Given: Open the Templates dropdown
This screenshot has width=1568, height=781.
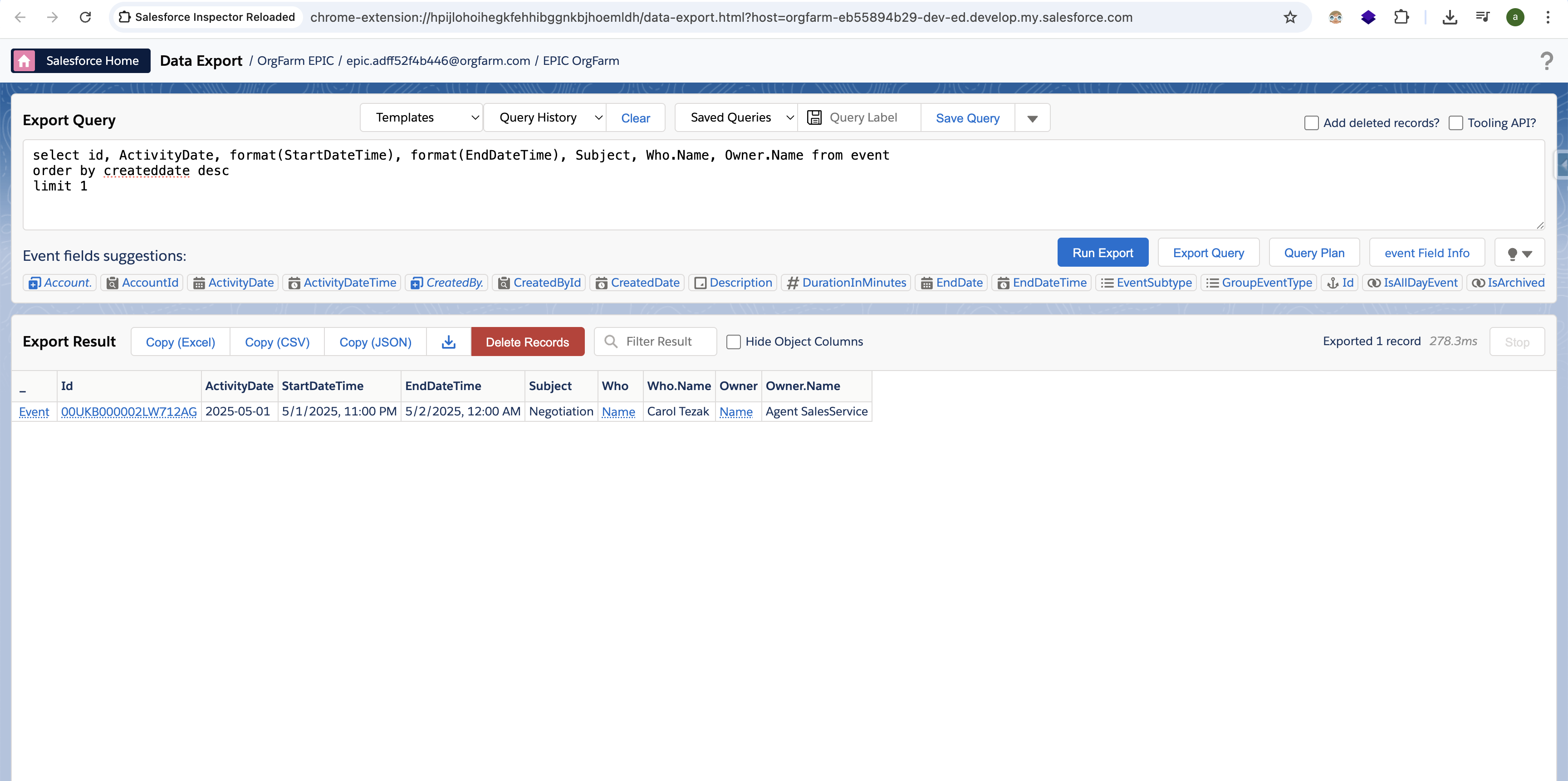Looking at the screenshot, I should coord(421,117).
